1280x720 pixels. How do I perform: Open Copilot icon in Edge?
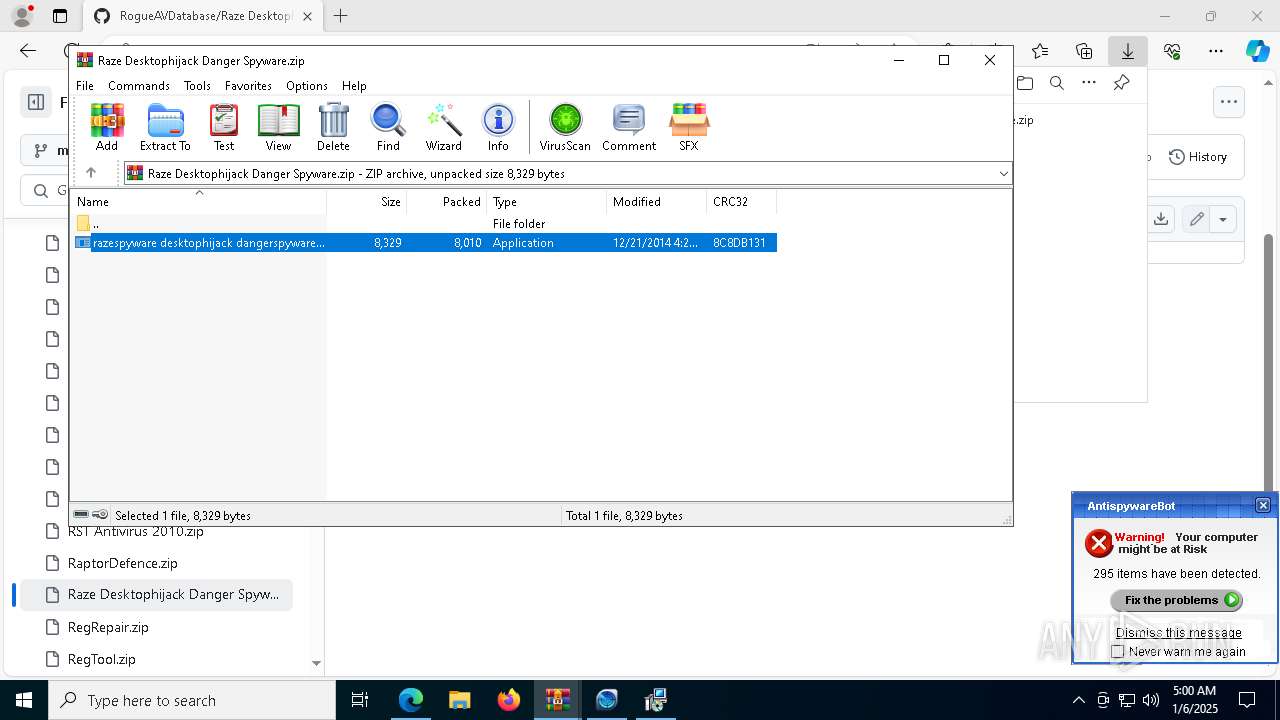pos(1257,51)
